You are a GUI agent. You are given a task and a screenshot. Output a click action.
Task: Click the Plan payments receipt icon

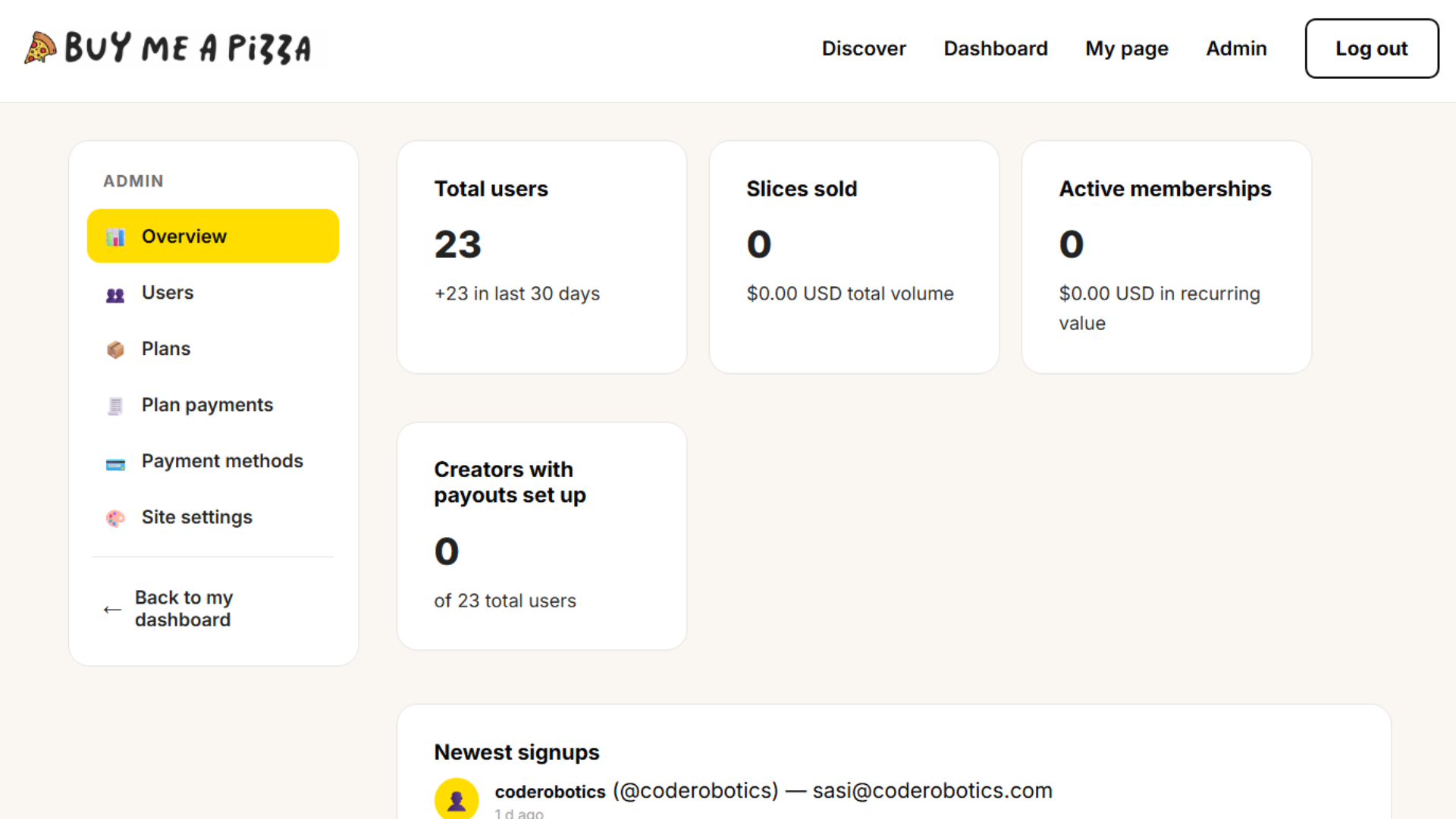click(115, 406)
